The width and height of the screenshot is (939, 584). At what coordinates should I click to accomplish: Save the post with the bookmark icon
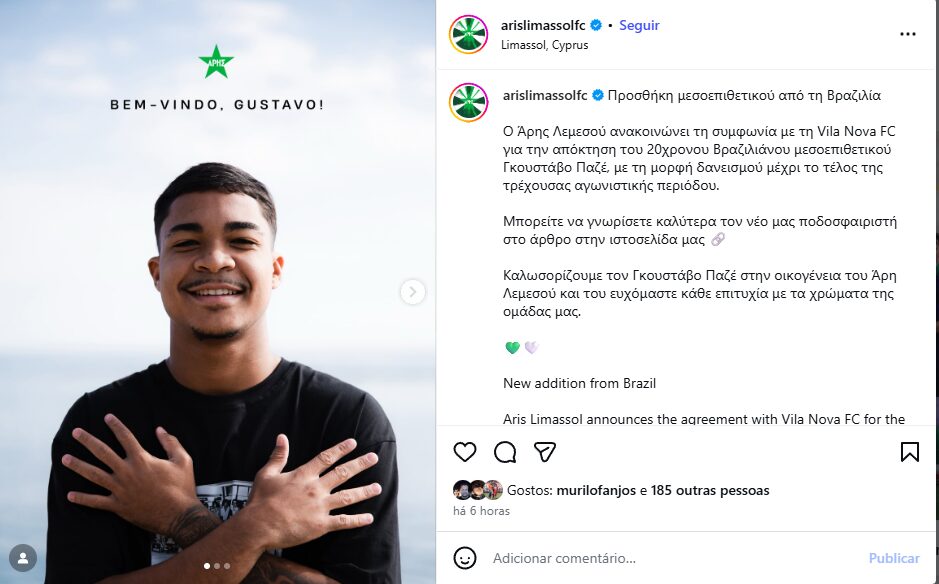point(909,452)
